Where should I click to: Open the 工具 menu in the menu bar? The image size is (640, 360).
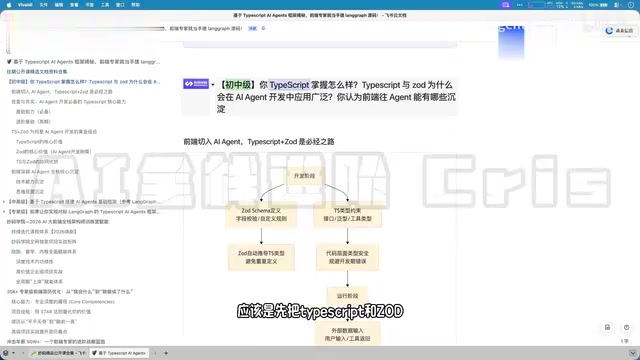[105, 5]
